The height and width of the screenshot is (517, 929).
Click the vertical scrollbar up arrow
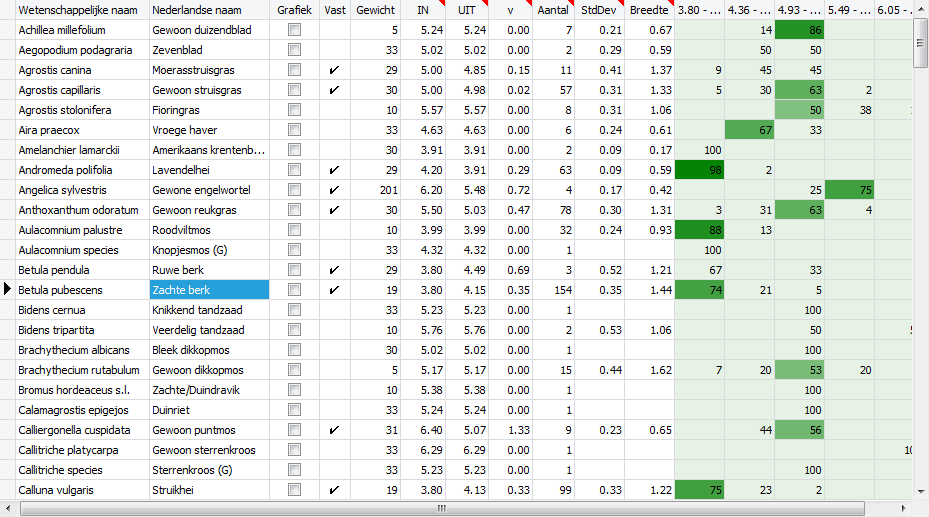921,8
